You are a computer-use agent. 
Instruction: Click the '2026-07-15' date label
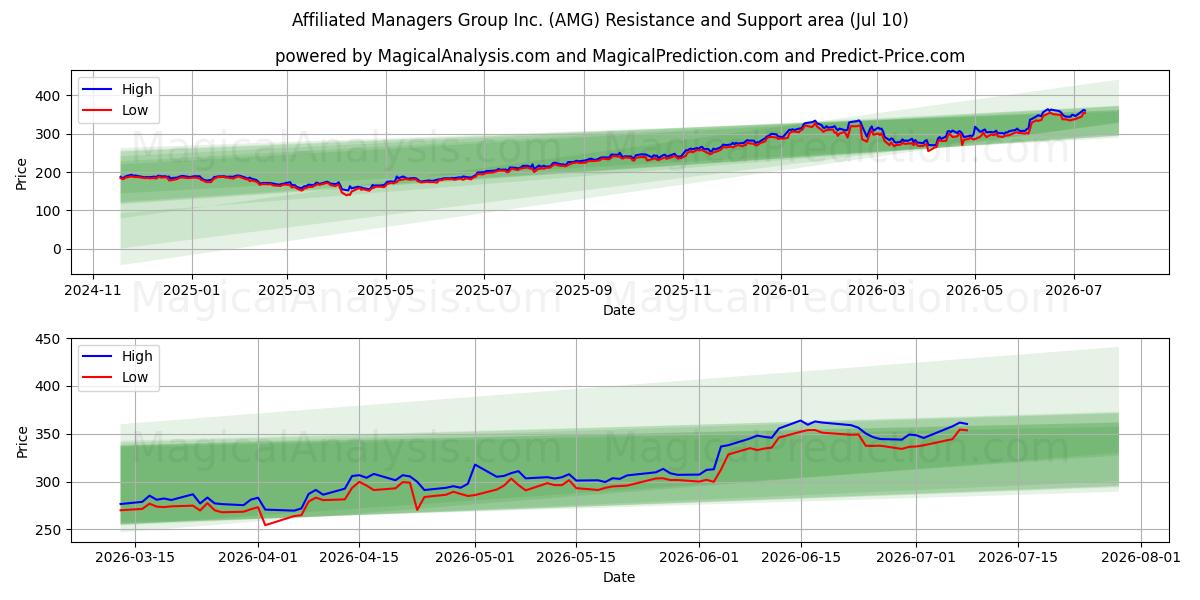tap(1017, 557)
